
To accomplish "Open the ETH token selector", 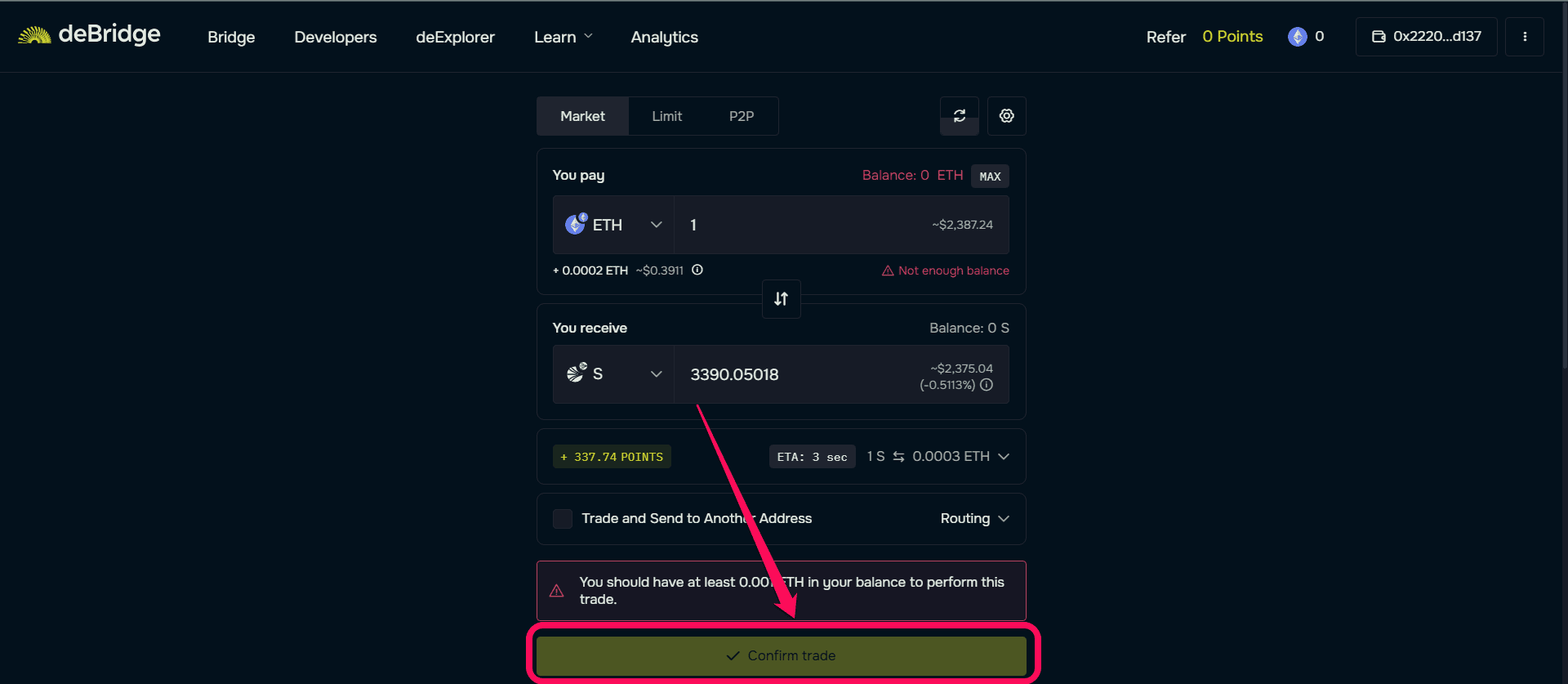I will click(x=613, y=225).
